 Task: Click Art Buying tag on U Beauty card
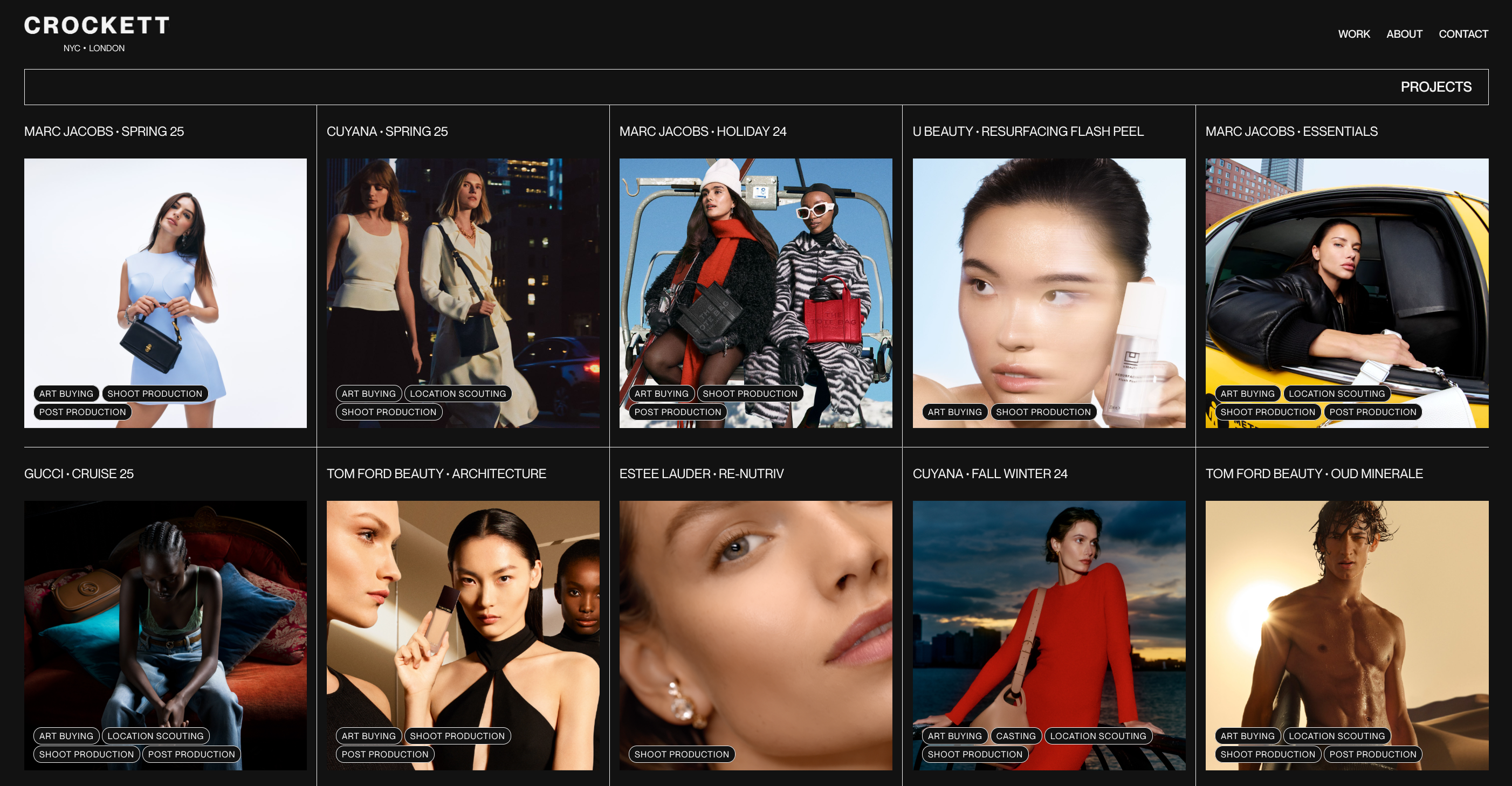[x=955, y=412]
